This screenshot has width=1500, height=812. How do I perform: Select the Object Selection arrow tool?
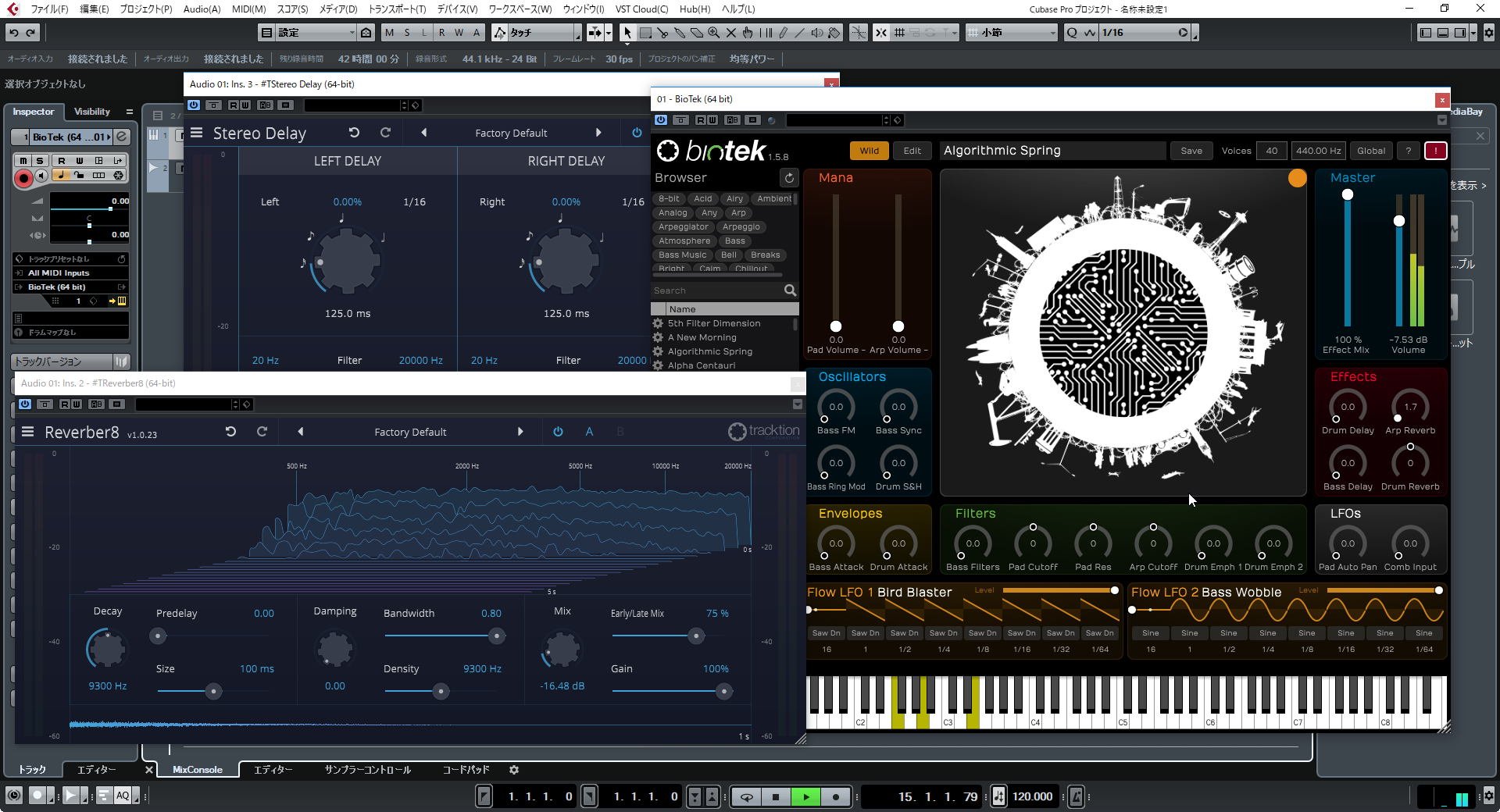click(627, 33)
